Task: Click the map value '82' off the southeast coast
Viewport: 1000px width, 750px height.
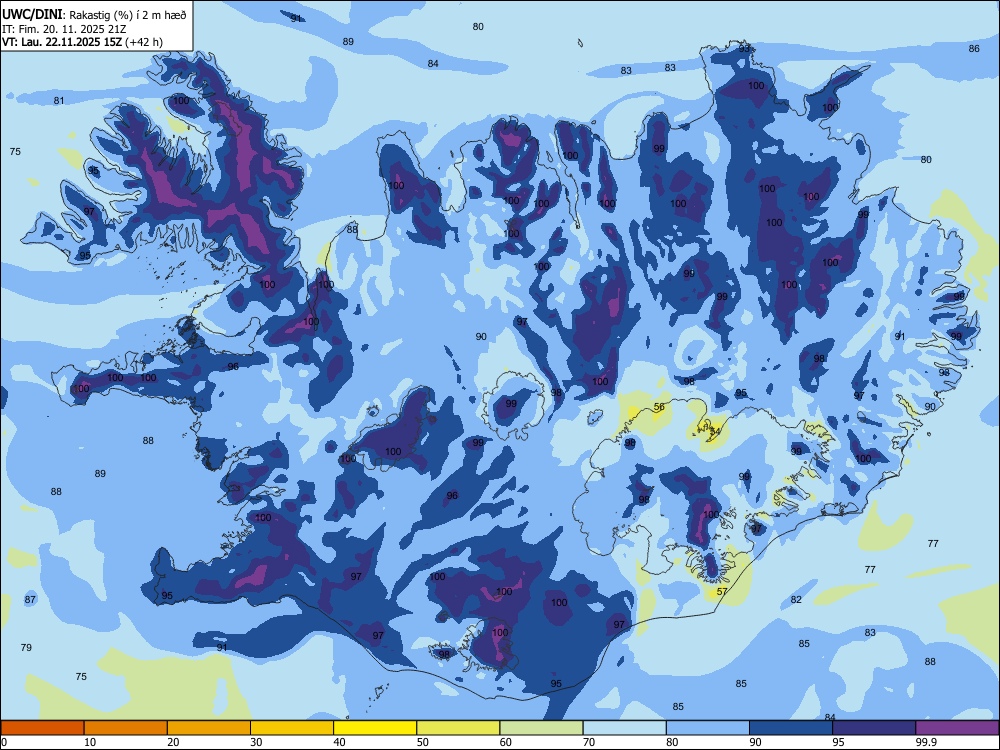Action: [796, 599]
